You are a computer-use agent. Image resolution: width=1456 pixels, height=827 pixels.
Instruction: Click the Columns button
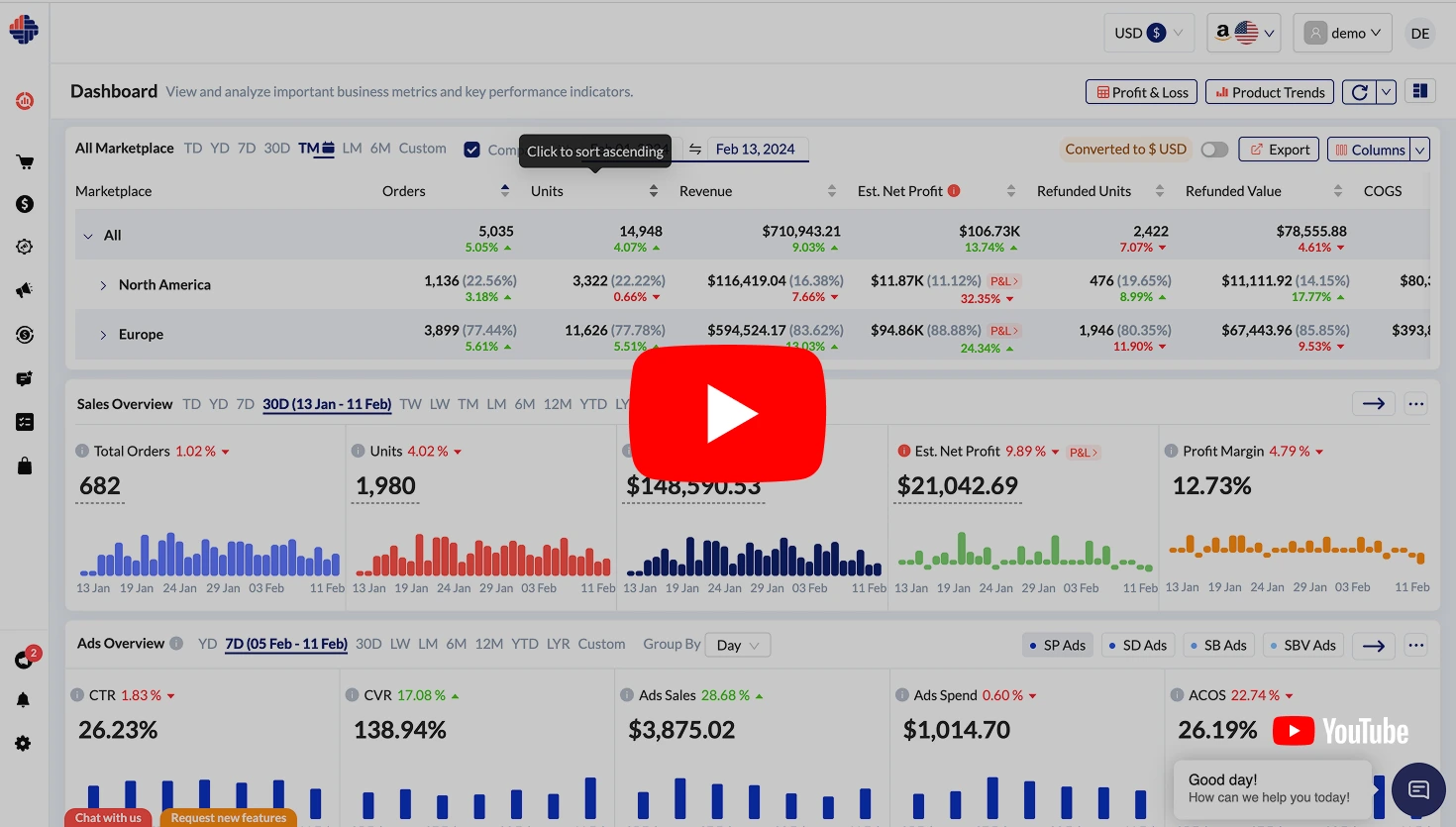click(x=1370, y=150)
